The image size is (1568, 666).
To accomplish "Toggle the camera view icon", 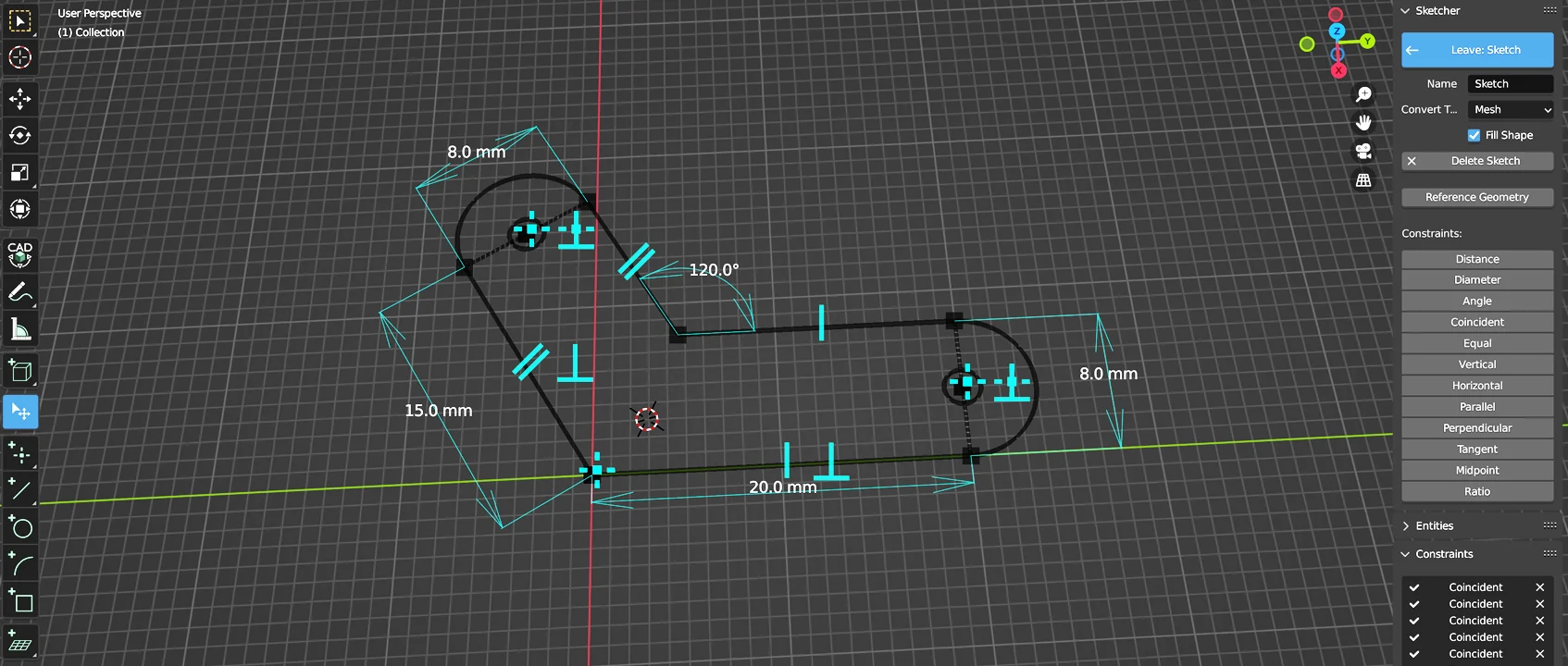I will click(1363, 152).
